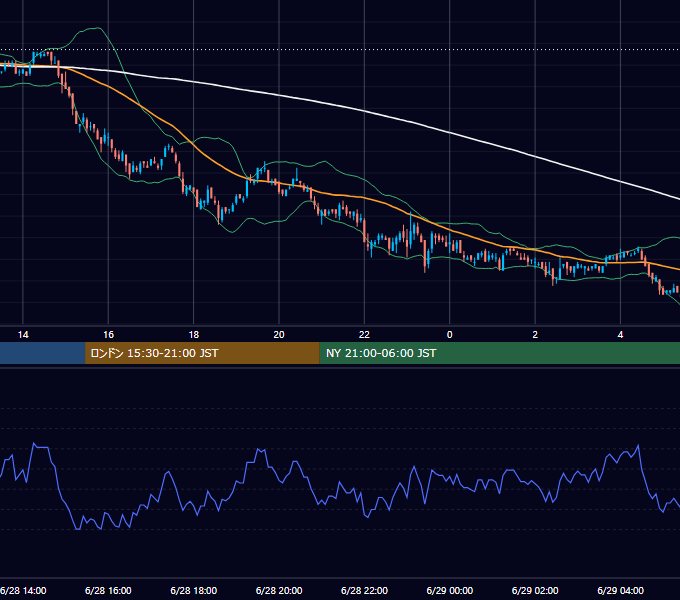680x600 pixels.
Task: Click the 22 hour label on price chart axis
Action: click(364, 335)
